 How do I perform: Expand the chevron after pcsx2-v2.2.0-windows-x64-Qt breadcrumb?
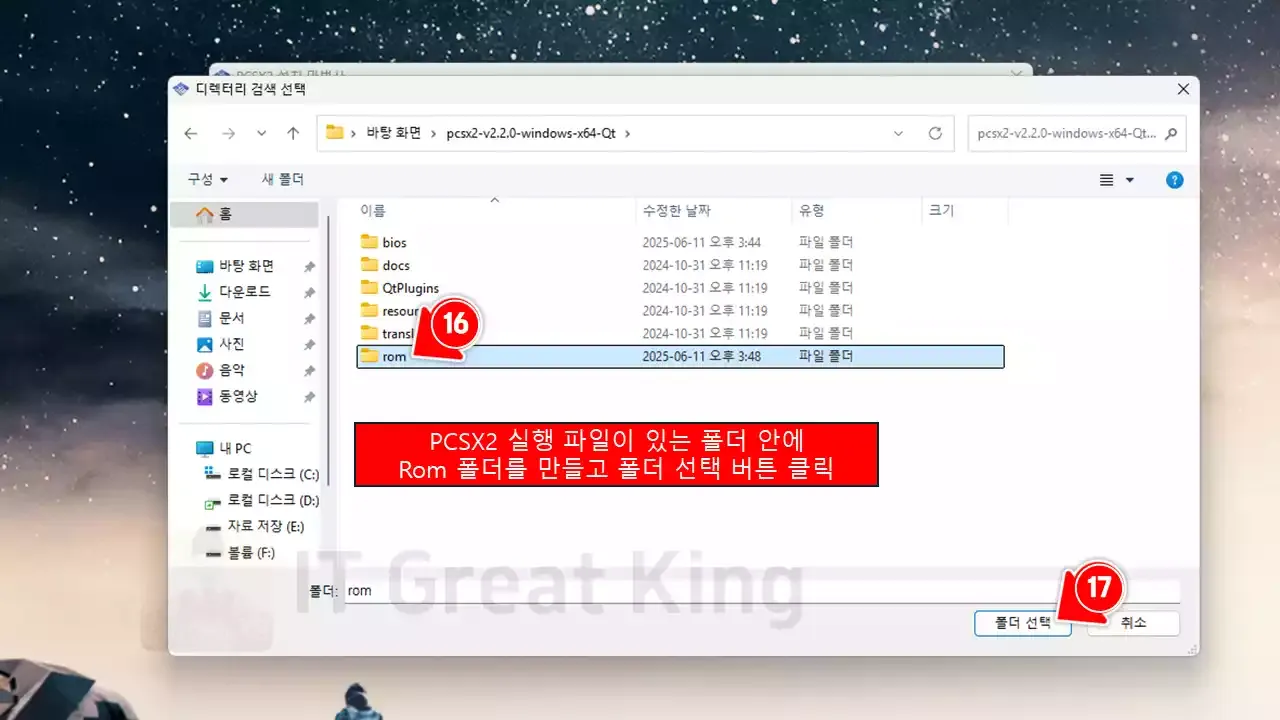tap(627, 133)
